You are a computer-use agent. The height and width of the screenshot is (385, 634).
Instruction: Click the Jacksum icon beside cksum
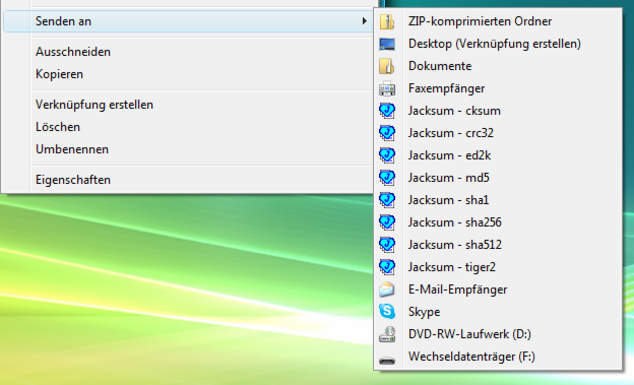387,111
